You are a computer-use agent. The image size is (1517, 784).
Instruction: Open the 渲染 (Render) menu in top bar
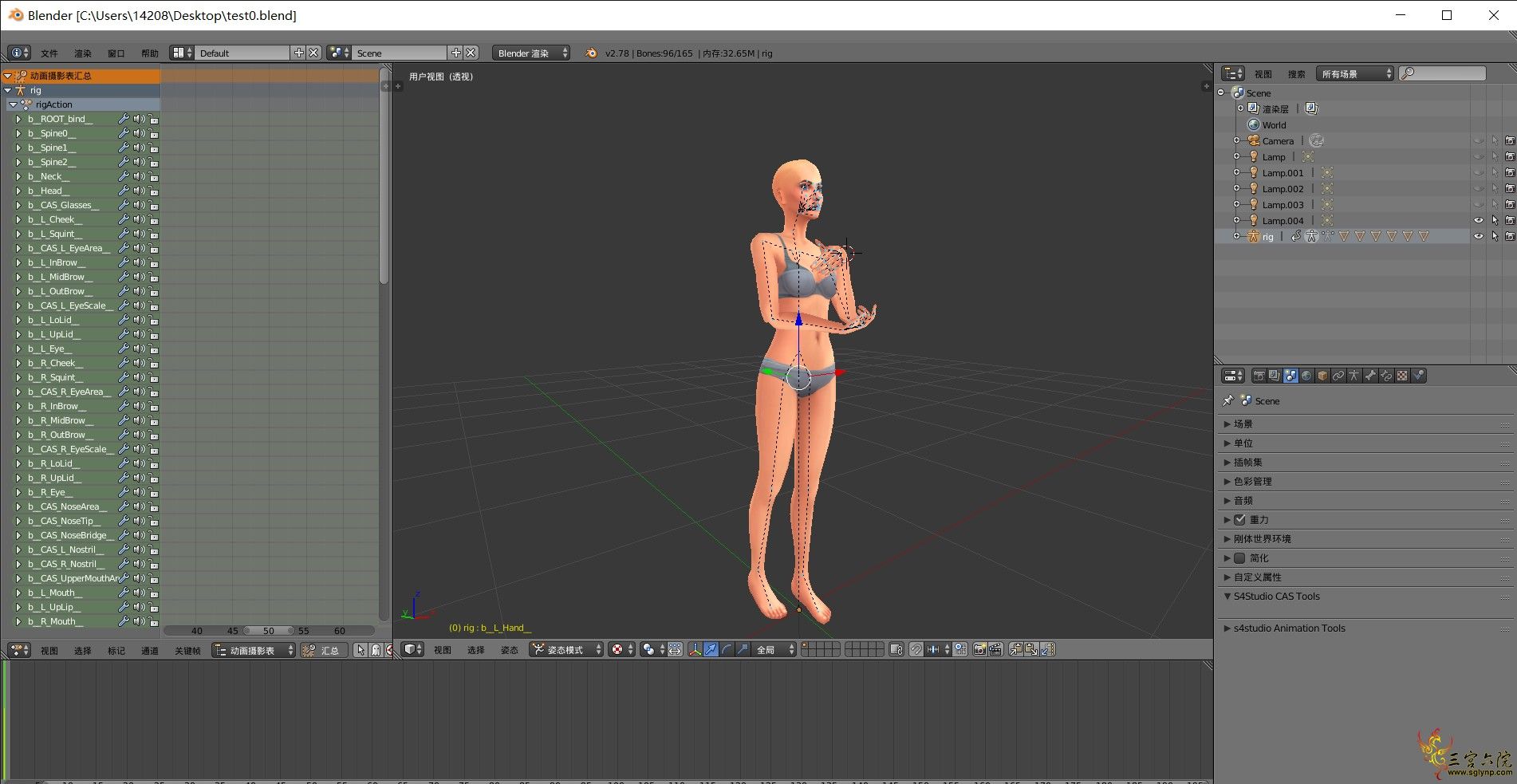(83, 53)
